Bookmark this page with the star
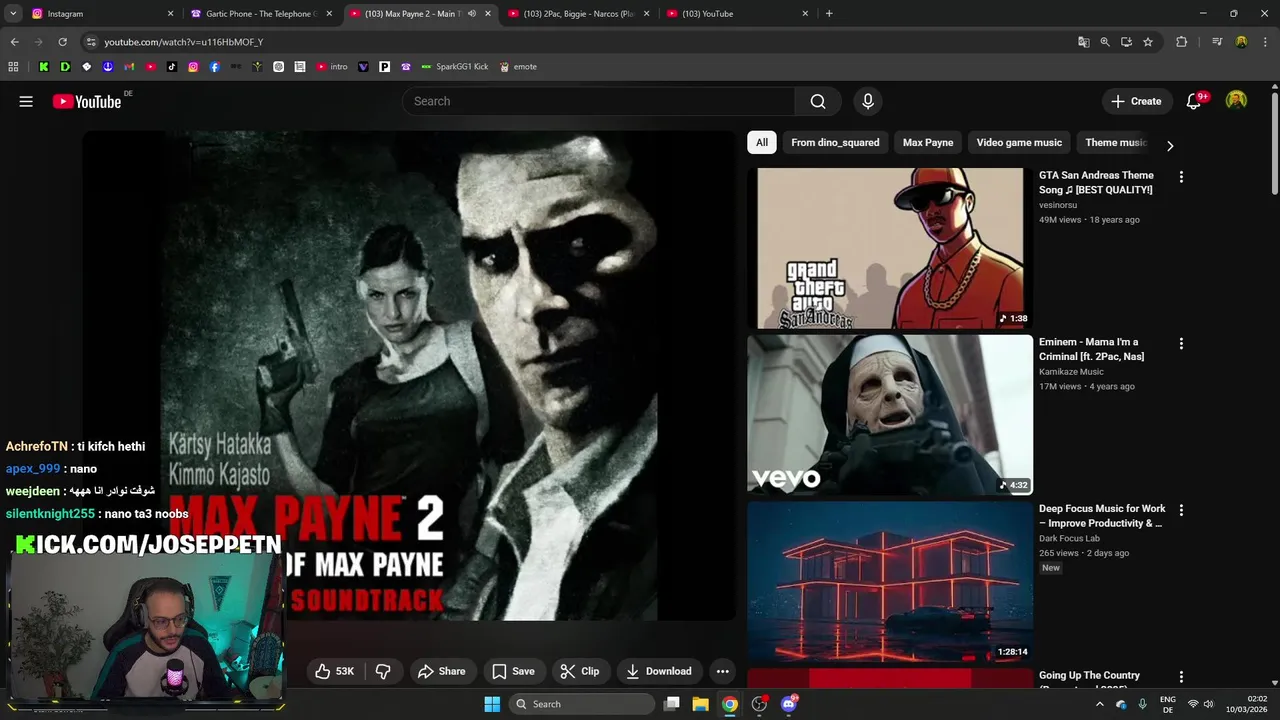 click(x=1148, y=42)
